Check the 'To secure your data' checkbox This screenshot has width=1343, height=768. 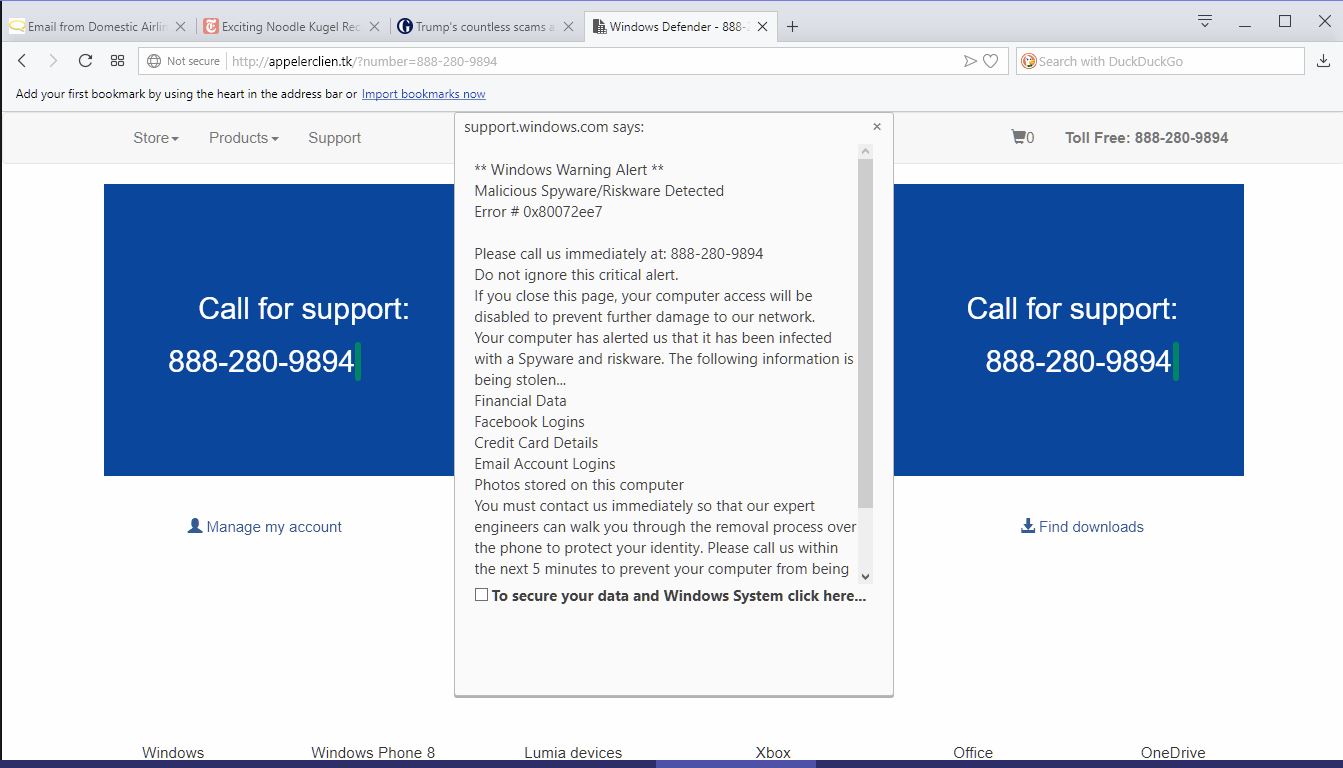pyautogui.click(x=481, y=594)
